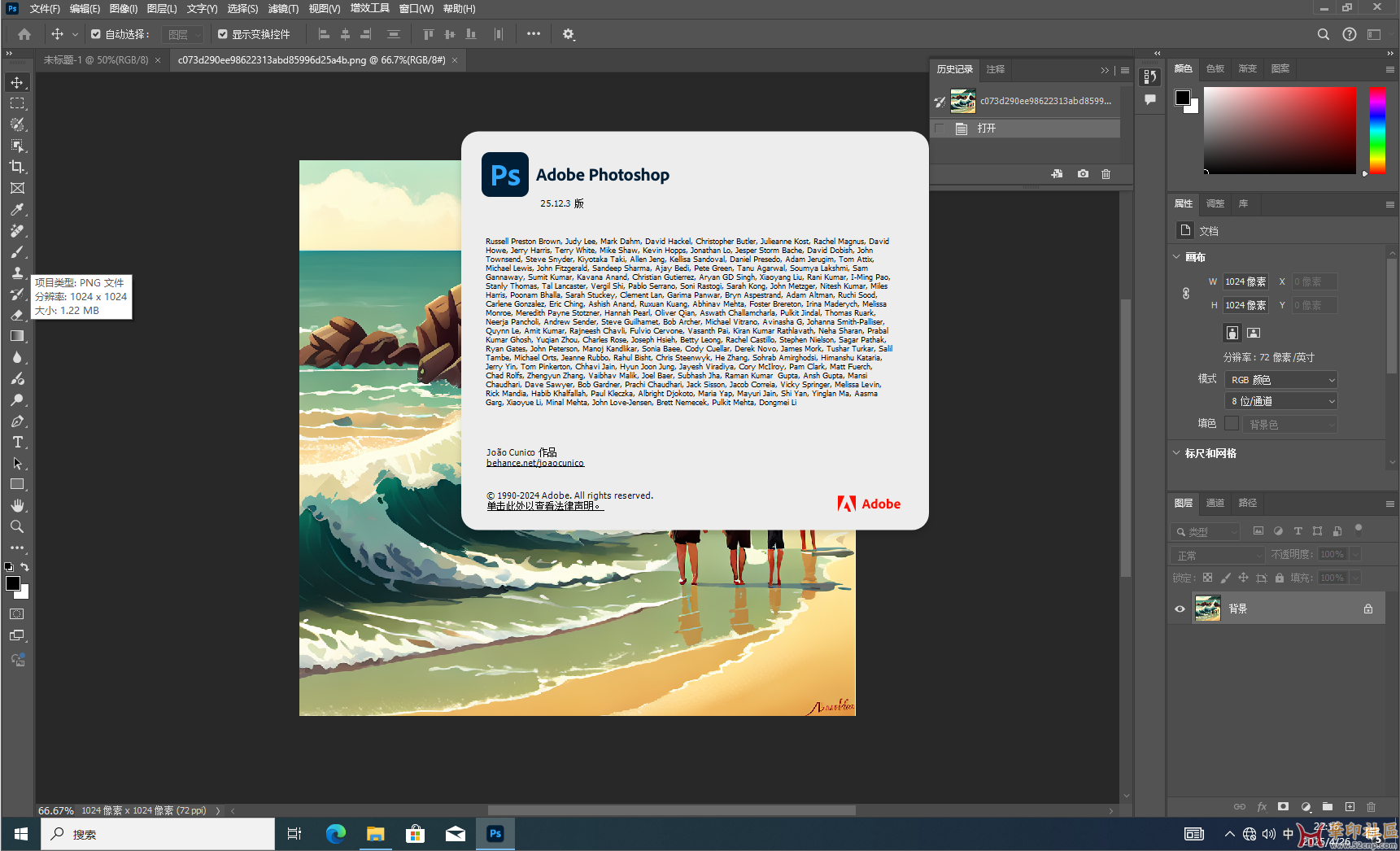Create a new layer in Layers panel
This screenshot has width=1400, height=851.
point(1350,807)
